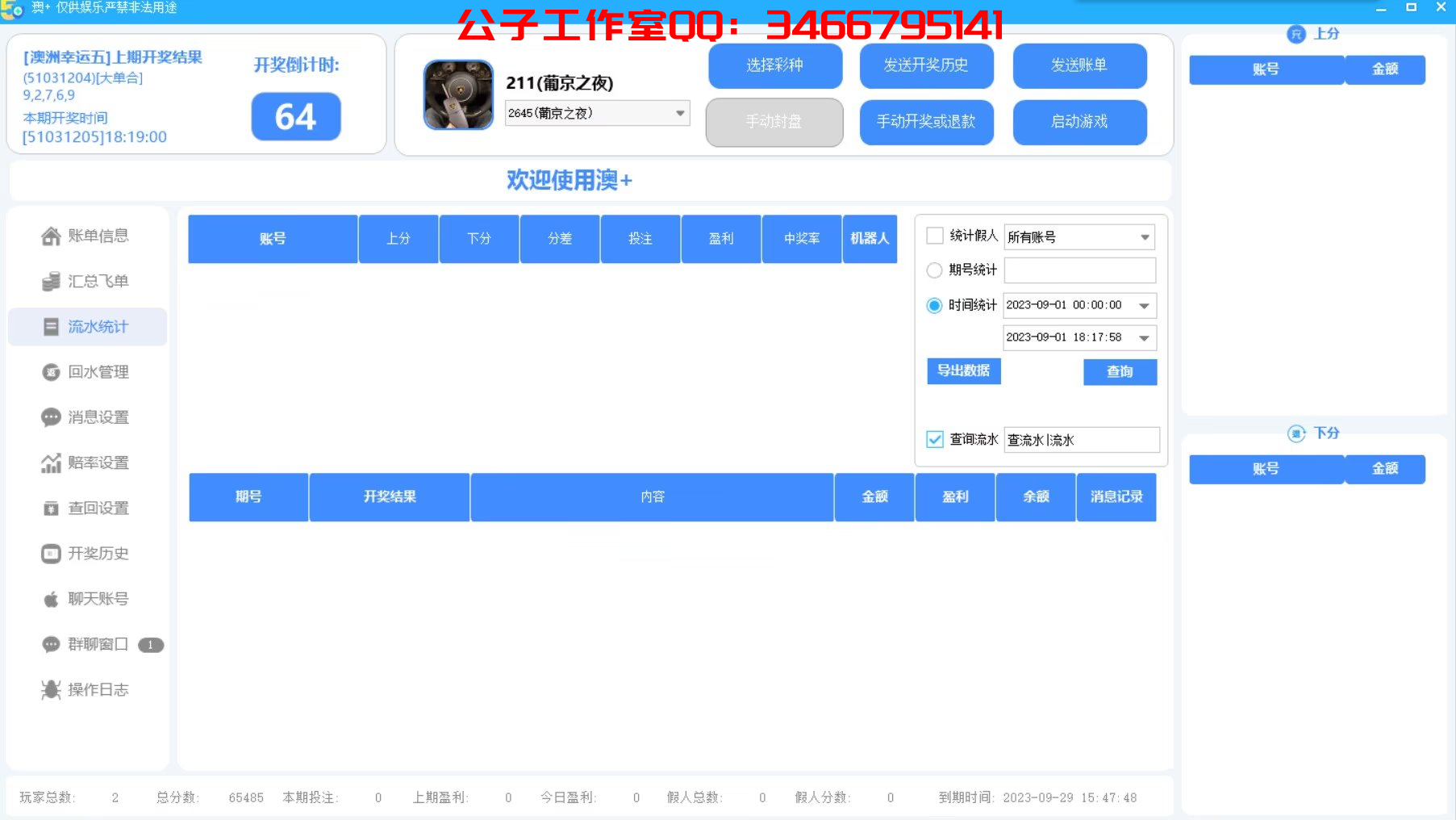Viewport: 1456px width, 820px height.
Task: Click the 总分数 65485 value
Action: [x=246, y=797]
